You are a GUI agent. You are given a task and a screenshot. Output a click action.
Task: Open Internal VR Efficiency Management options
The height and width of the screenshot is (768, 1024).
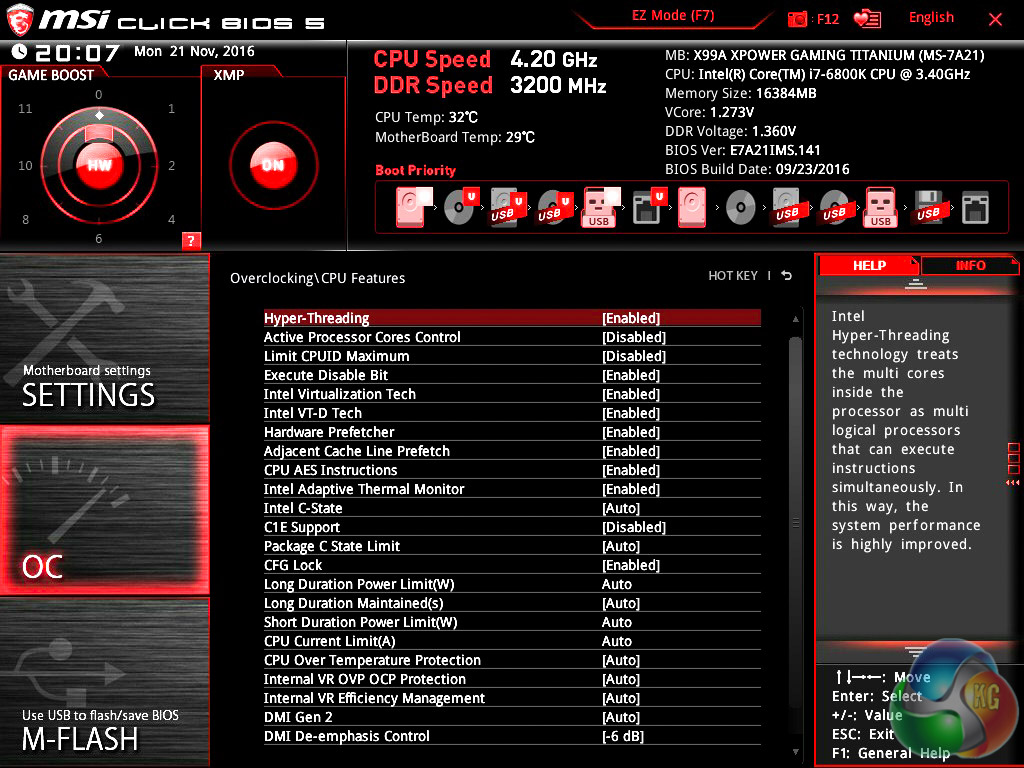tap(512, 698)
